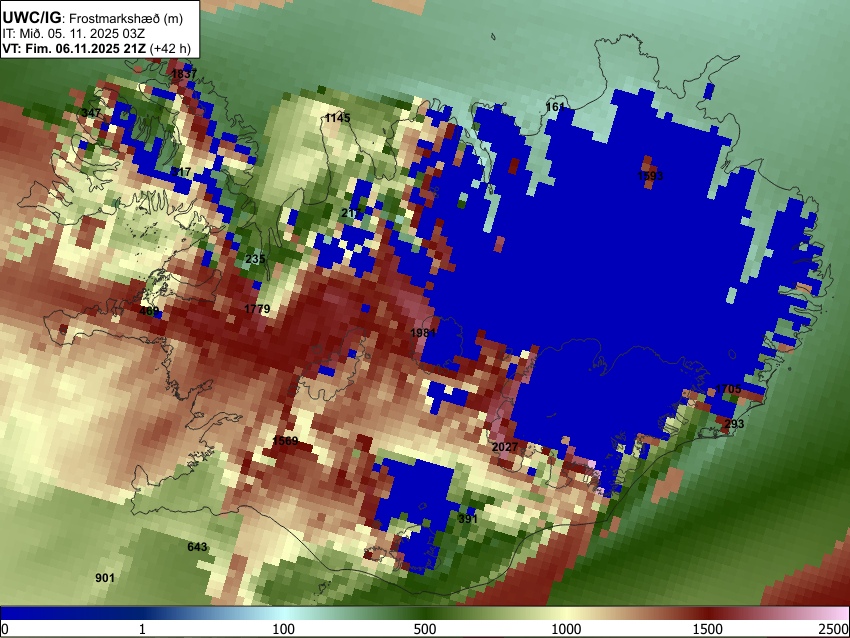
Task: Click the map value label 1981
Action: [423, 333]
